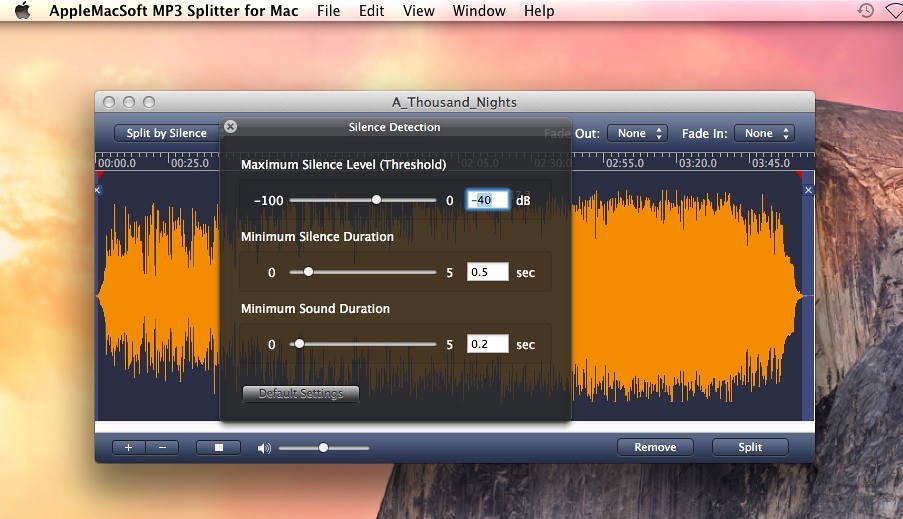Click the Default Settings button
The image size is (903, 519).
(301, 393)
